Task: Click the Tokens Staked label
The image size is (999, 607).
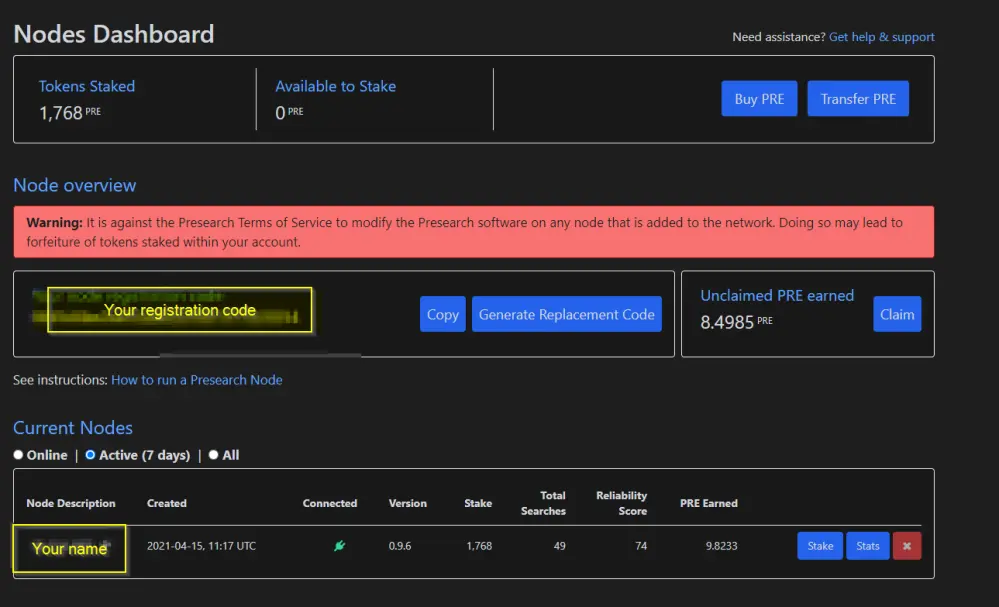Action: (x=87, y=86)
